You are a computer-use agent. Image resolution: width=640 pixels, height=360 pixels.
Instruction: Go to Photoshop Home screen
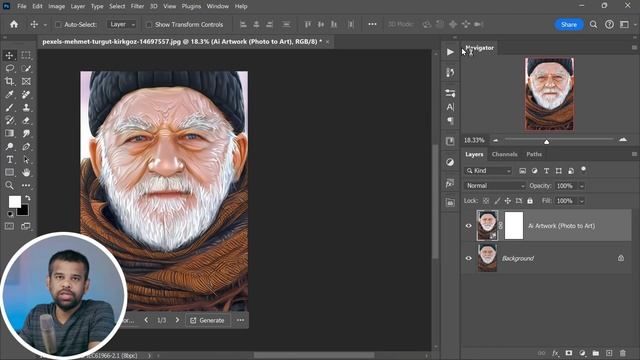14,24
